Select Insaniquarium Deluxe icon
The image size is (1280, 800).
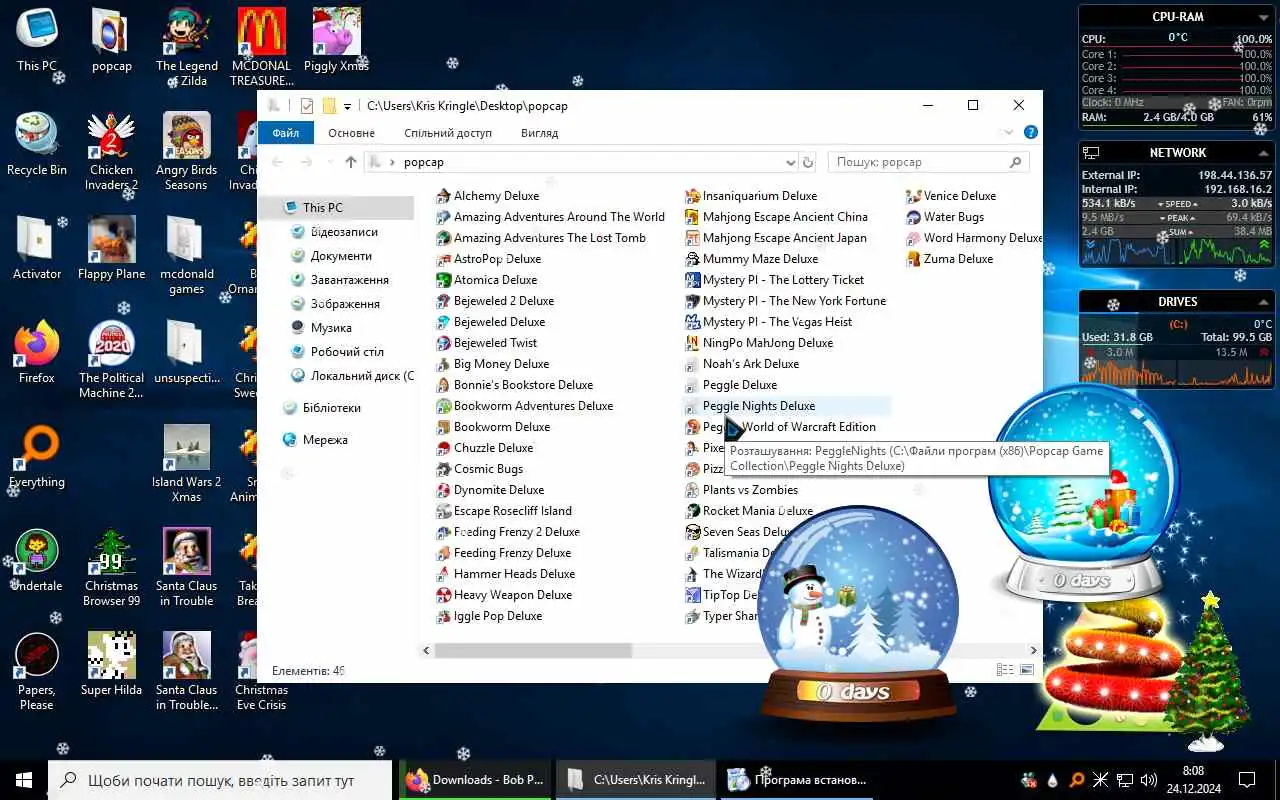(692, 196)
